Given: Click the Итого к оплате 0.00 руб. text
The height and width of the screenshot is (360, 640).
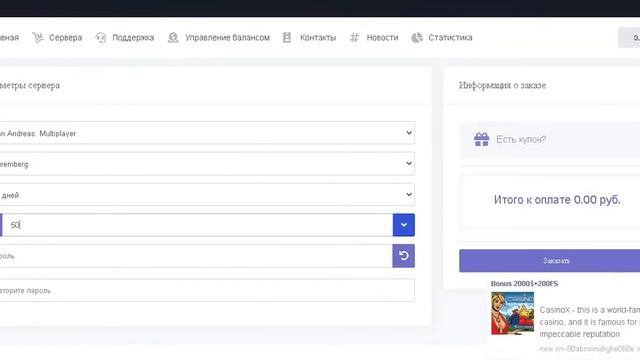Looking at the screenshot, I should tap(557, 200).
